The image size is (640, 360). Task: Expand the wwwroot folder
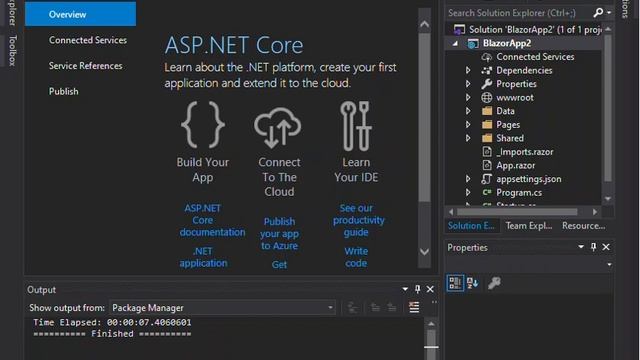tap(468, 98)
